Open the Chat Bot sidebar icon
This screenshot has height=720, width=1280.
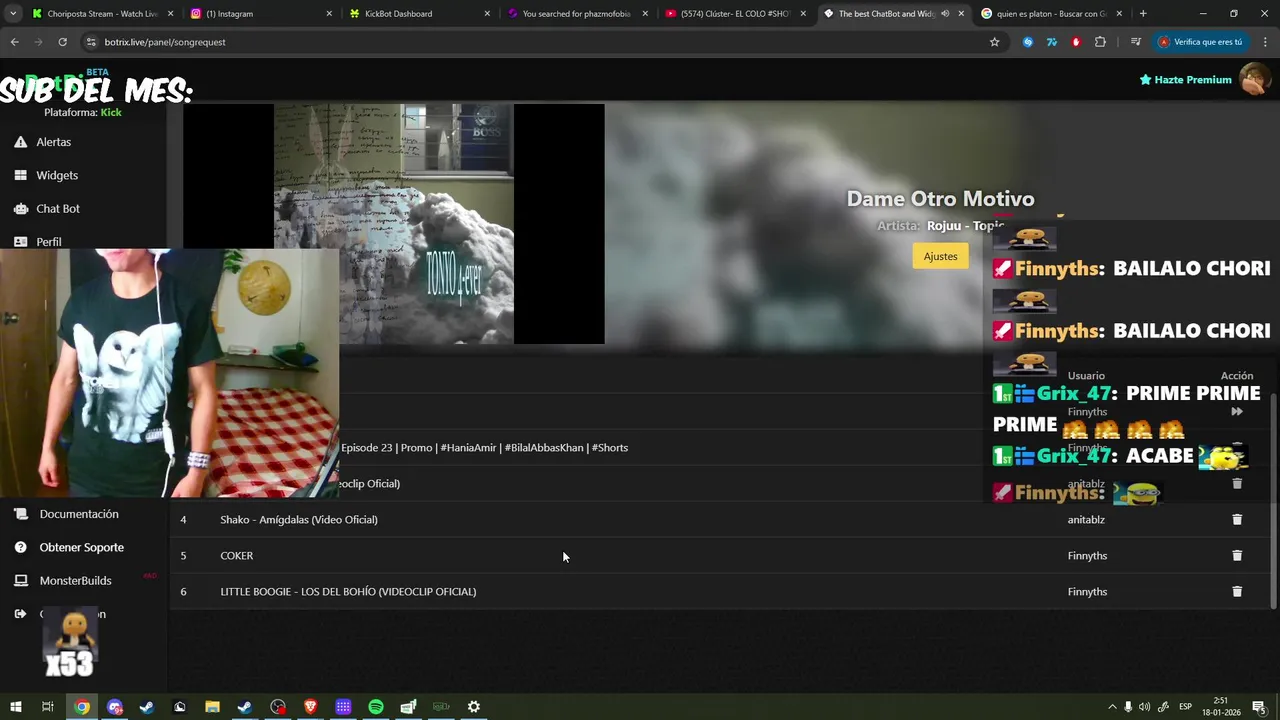20,209
